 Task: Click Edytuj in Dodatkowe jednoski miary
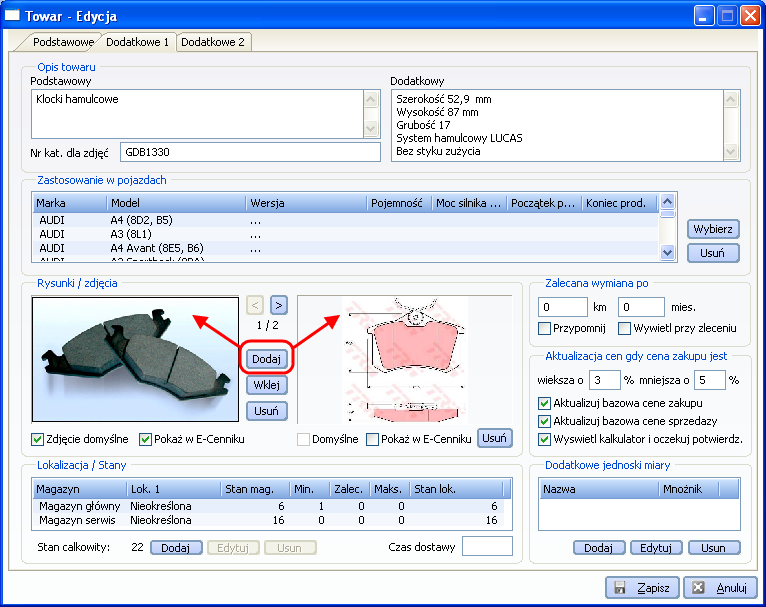[656, 548]
